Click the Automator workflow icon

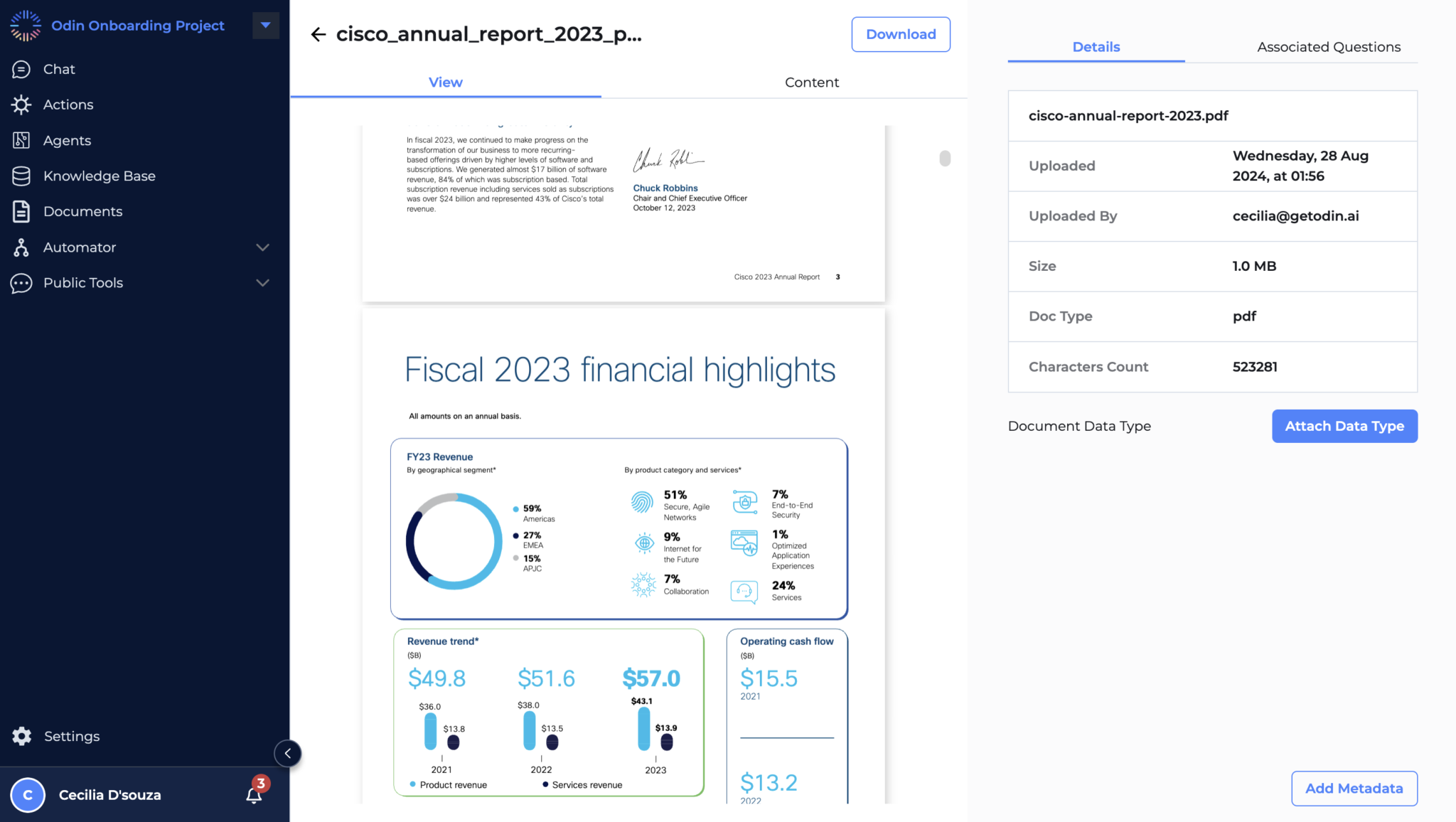[21, 247]
